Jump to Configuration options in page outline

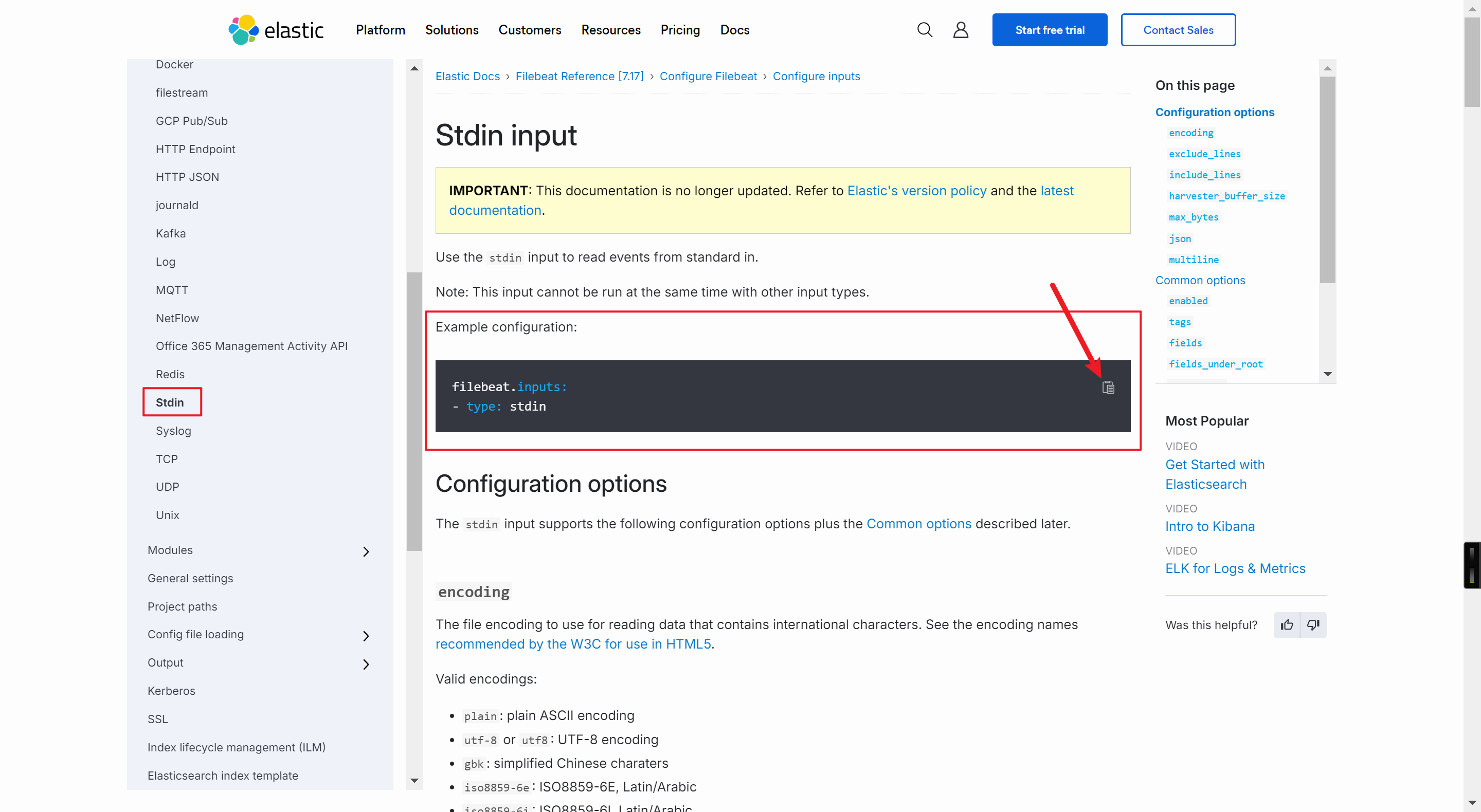point(1214,112)
